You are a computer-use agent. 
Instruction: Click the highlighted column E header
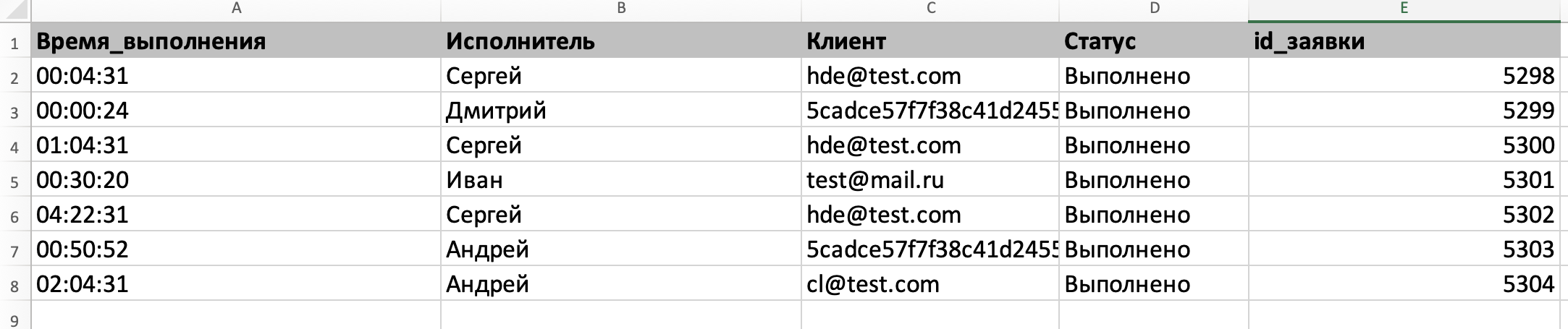pos(1404,9)
